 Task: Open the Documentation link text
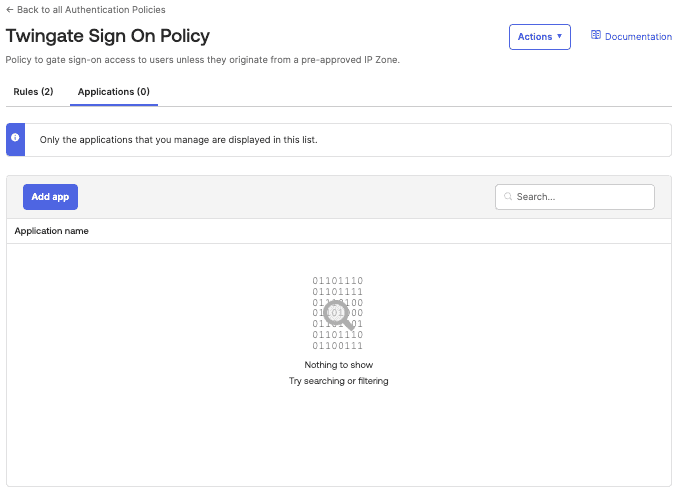(x=638, y=37)
